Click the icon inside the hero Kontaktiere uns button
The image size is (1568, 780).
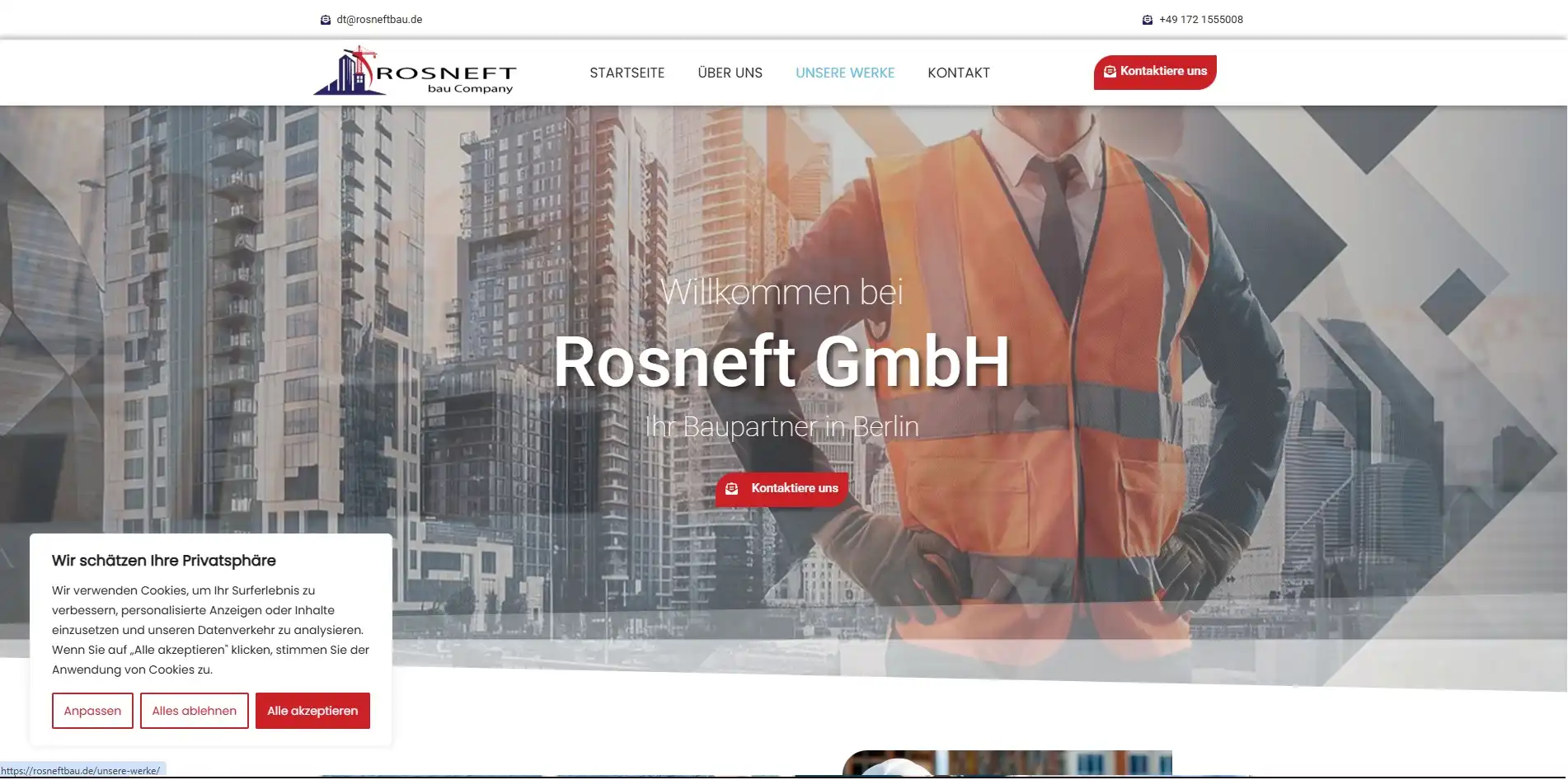click(731, 489)
